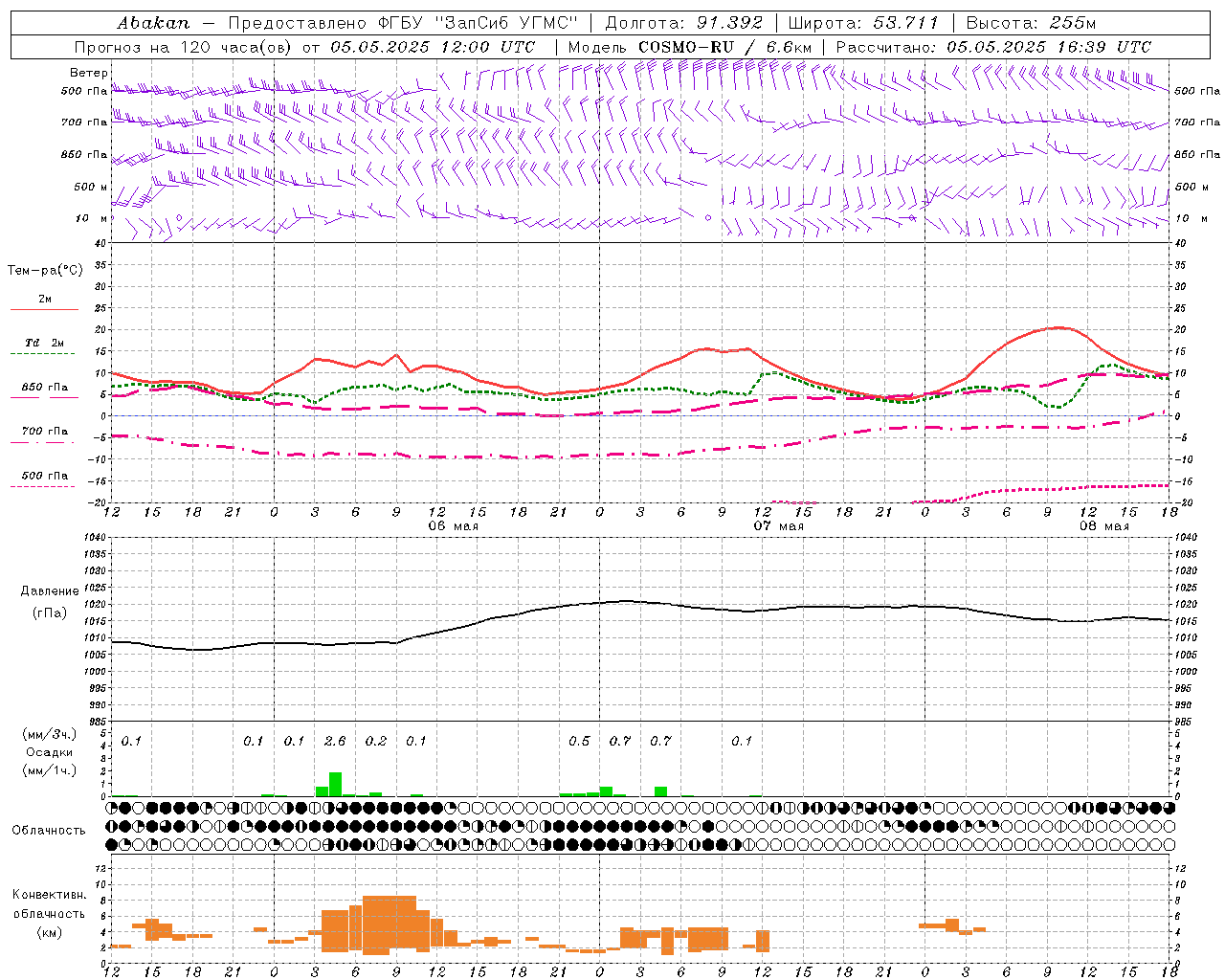The width and height of the screenshot is (1225, 980).
Task: Click the precipitation value "0.5"
Action: tap(579, 741)
